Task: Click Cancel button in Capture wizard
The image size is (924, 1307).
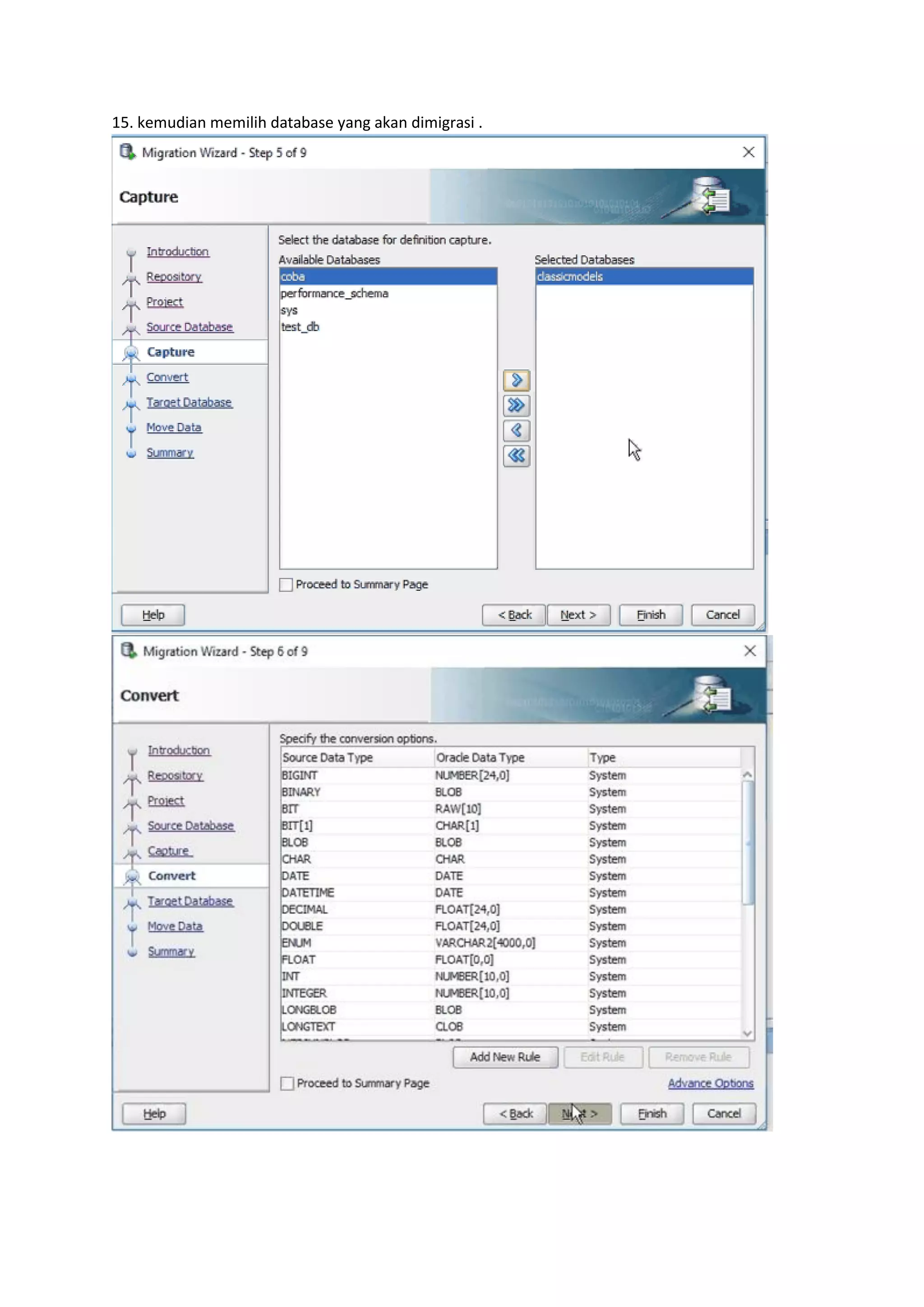Action: (x=723, y=615)
